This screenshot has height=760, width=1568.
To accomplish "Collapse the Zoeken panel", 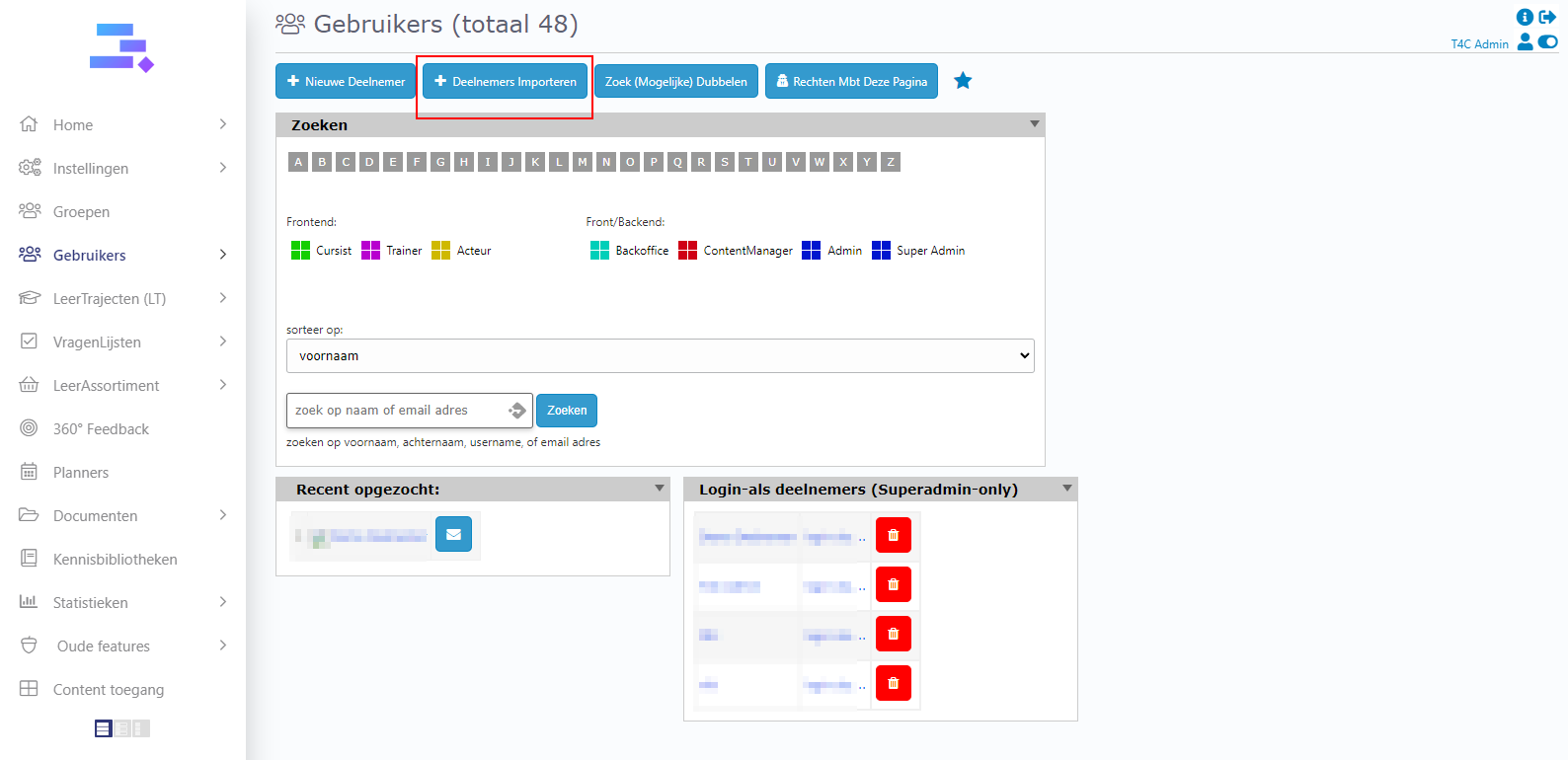I will (x=1034, y=124).
